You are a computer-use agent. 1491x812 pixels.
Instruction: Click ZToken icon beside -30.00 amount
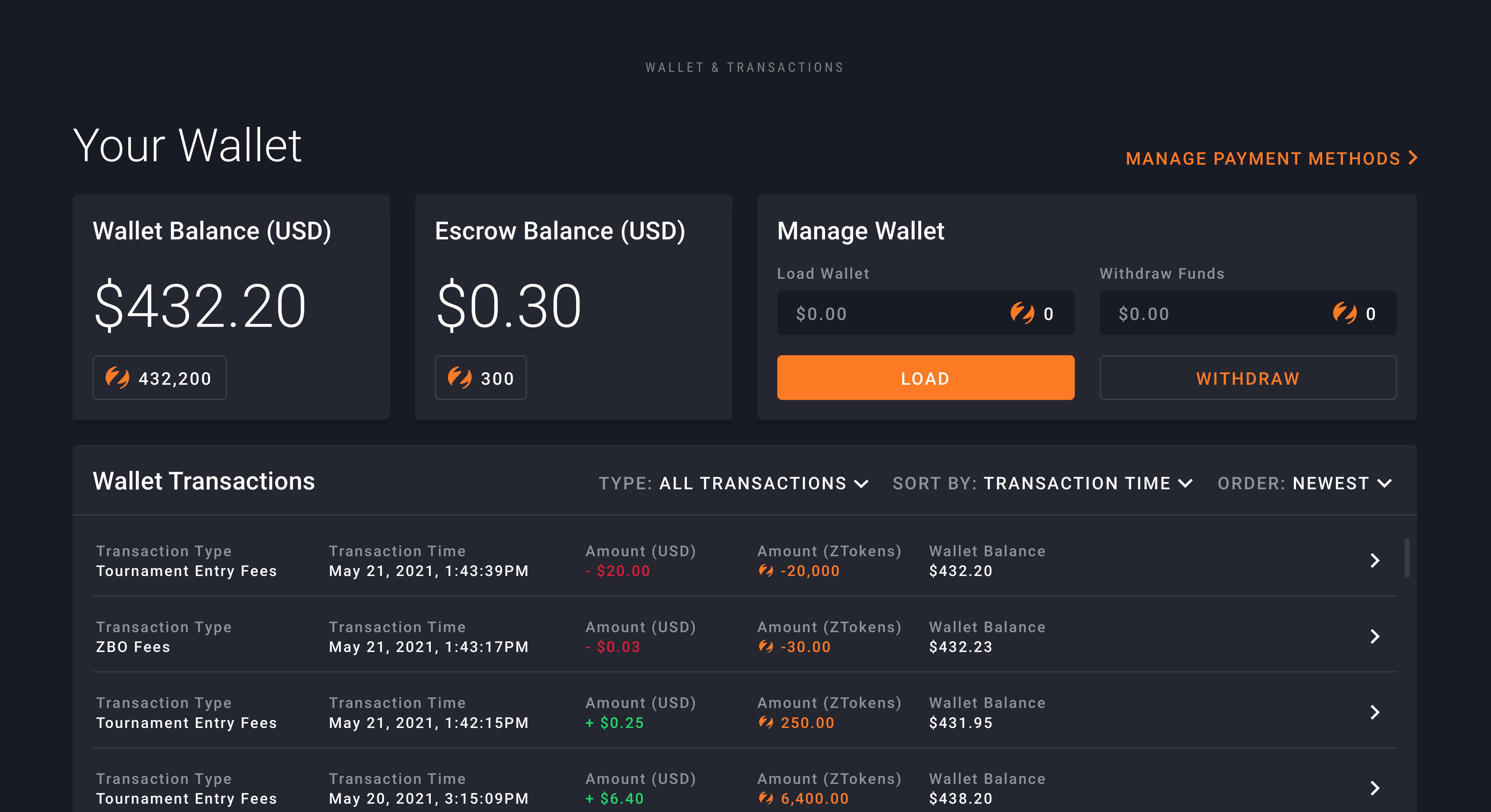(x=766, y=646)
